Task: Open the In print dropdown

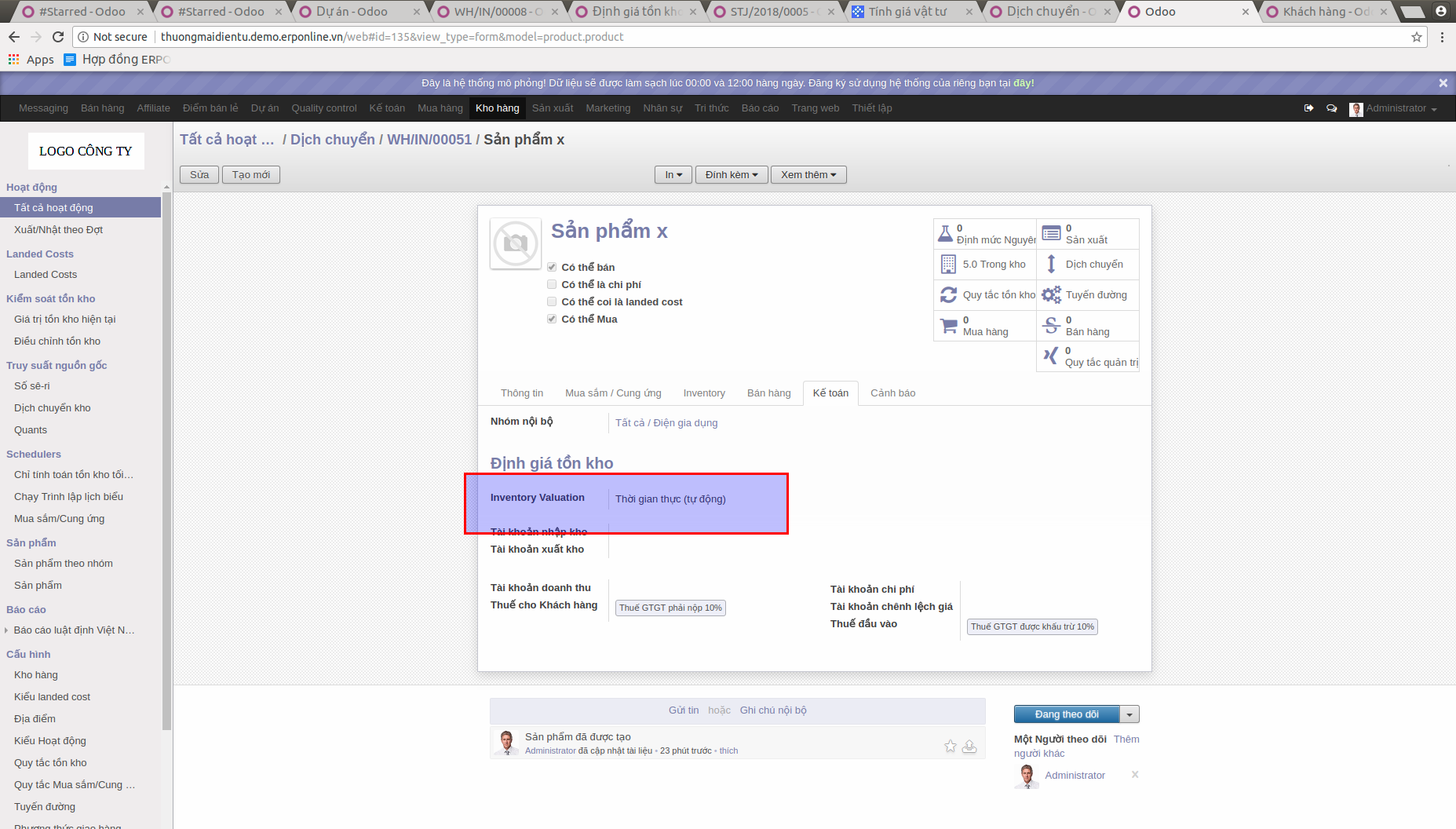Action: (673, 175)
